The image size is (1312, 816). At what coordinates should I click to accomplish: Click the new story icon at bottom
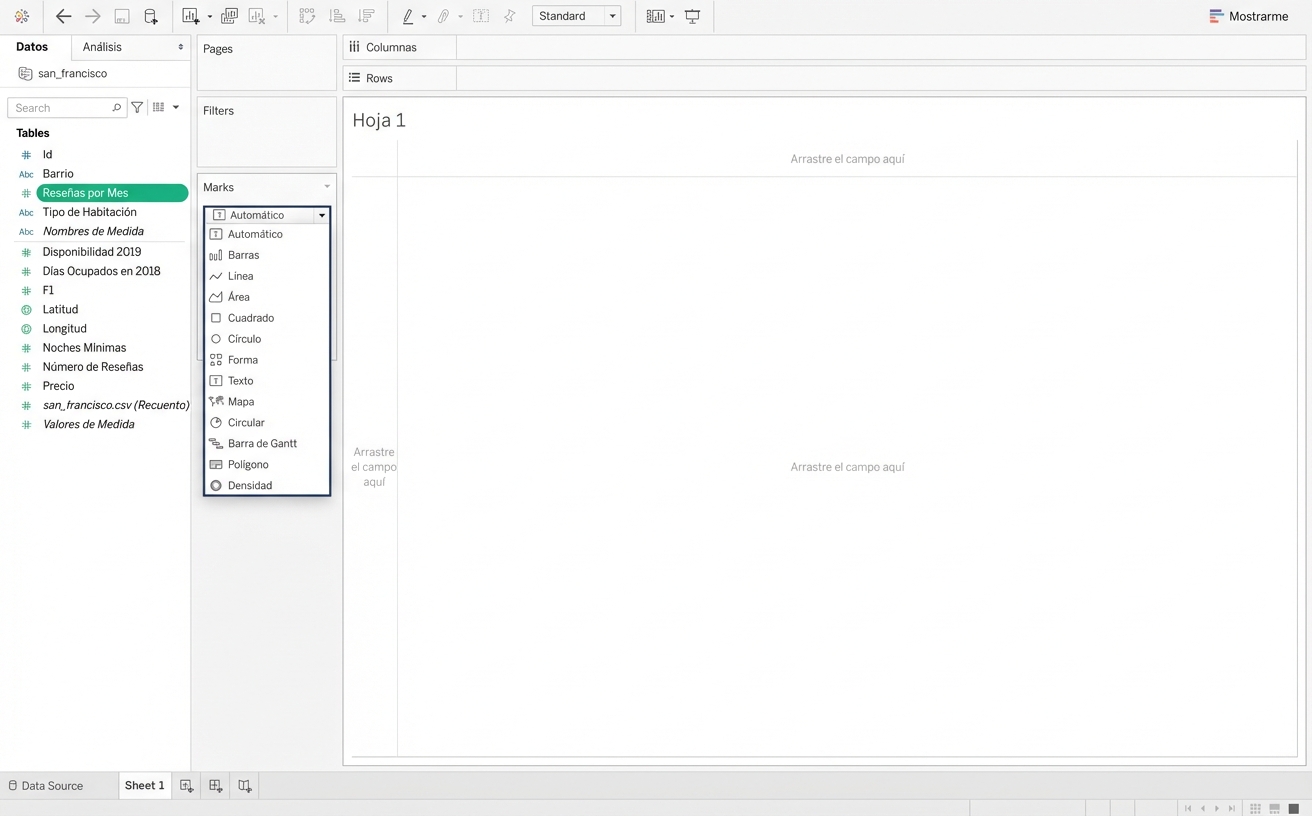pyautogui.click(x=245, y=786)
